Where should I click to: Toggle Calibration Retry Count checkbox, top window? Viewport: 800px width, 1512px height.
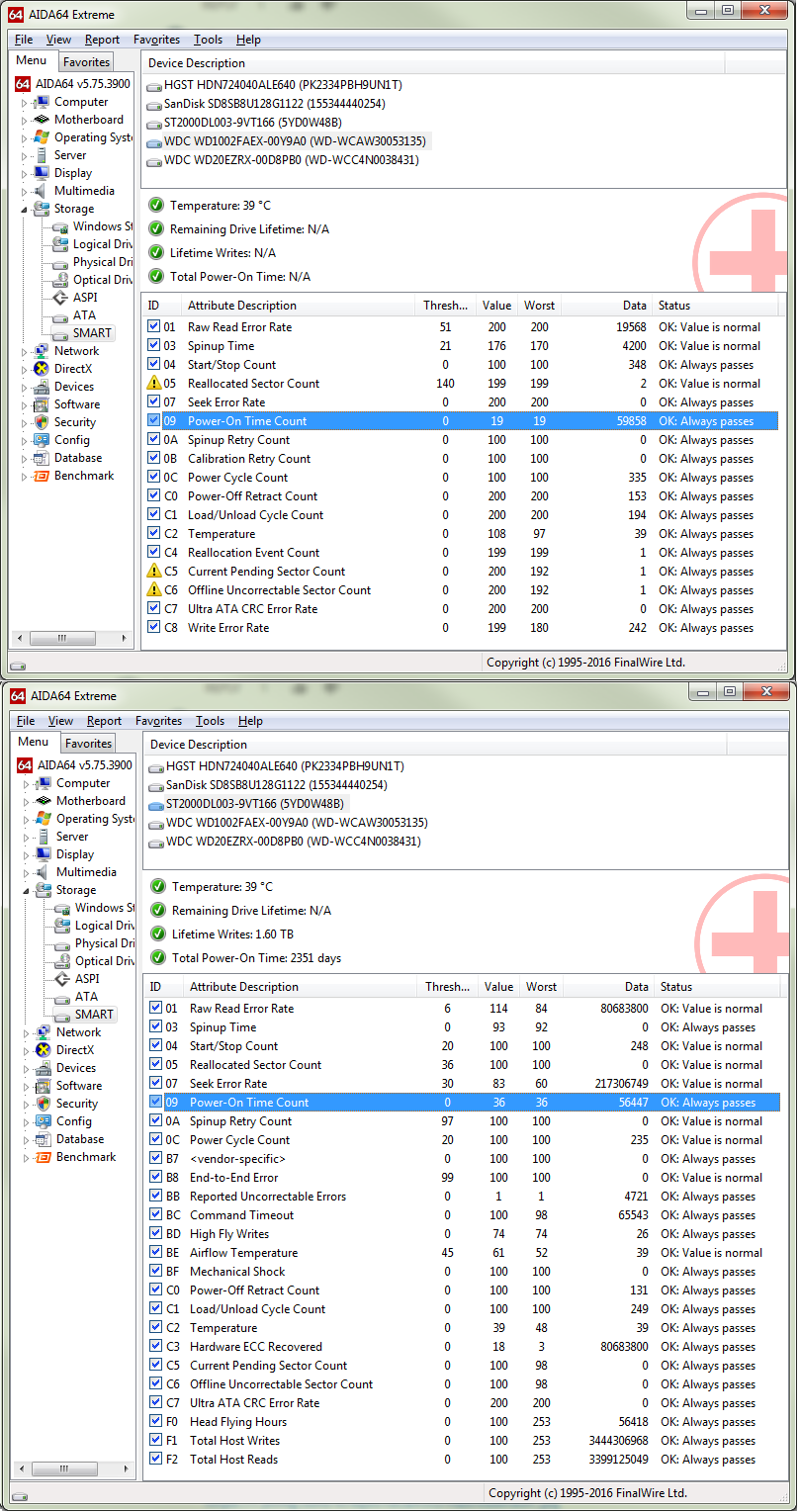153,459
